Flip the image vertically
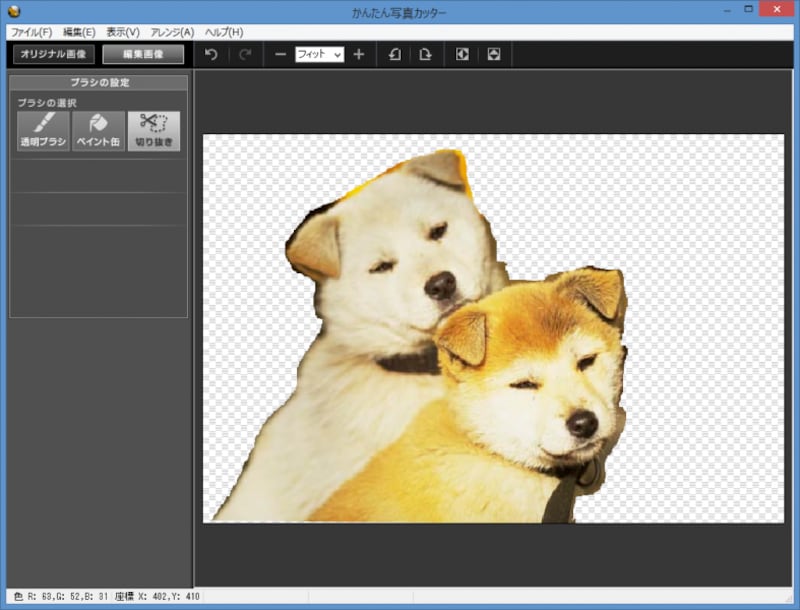800x610 pixels. tap(493, 55)
